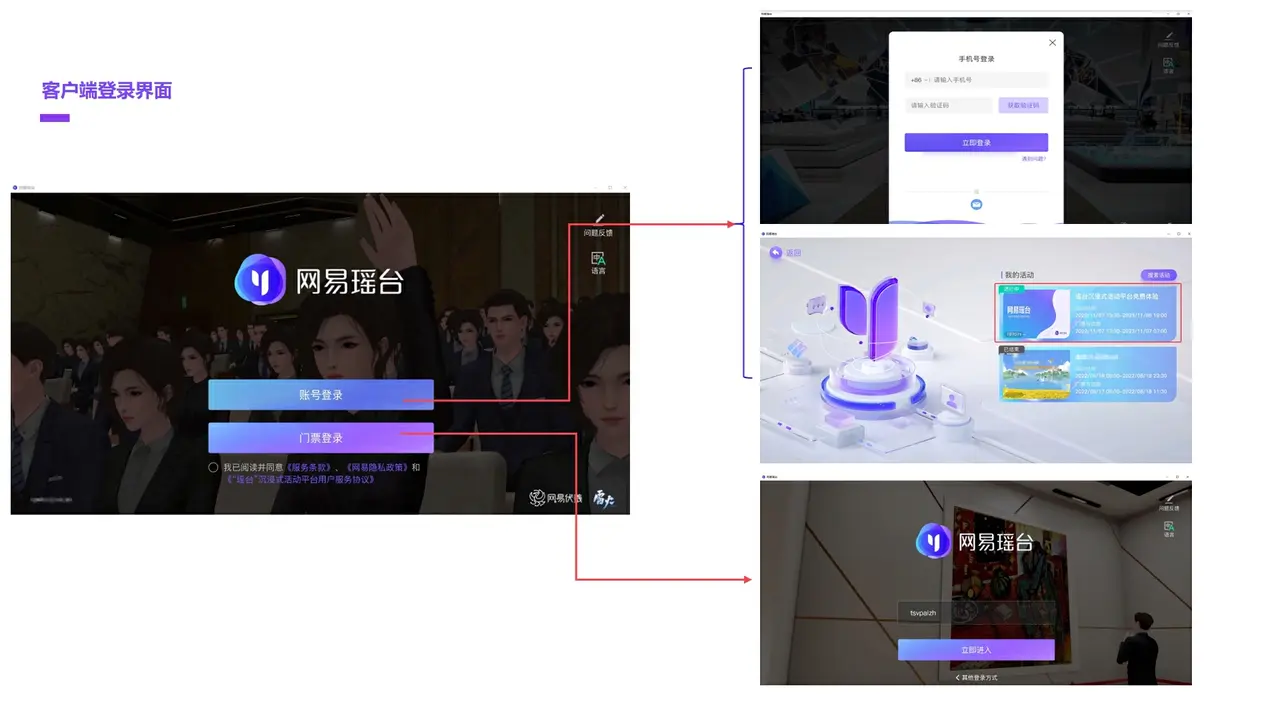Click the 搜索活动 search activity button
Image resolution: width=1280 pixels, height=720 pixels.
click(1159, 275)
